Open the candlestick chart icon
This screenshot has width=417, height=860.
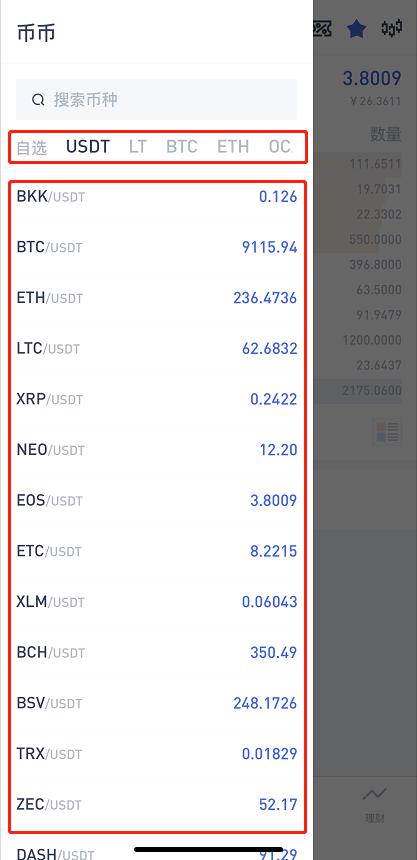[392, 28]
